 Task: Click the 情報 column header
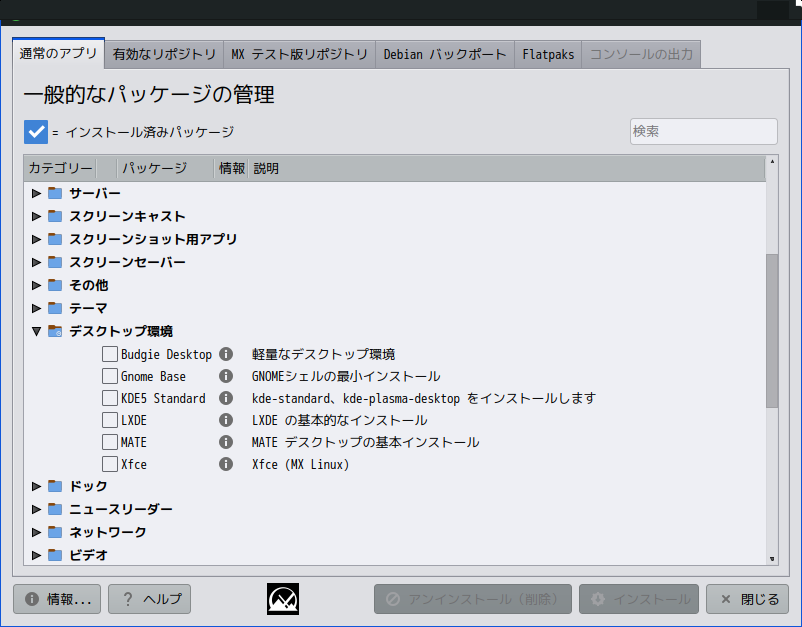coord(231,168)
